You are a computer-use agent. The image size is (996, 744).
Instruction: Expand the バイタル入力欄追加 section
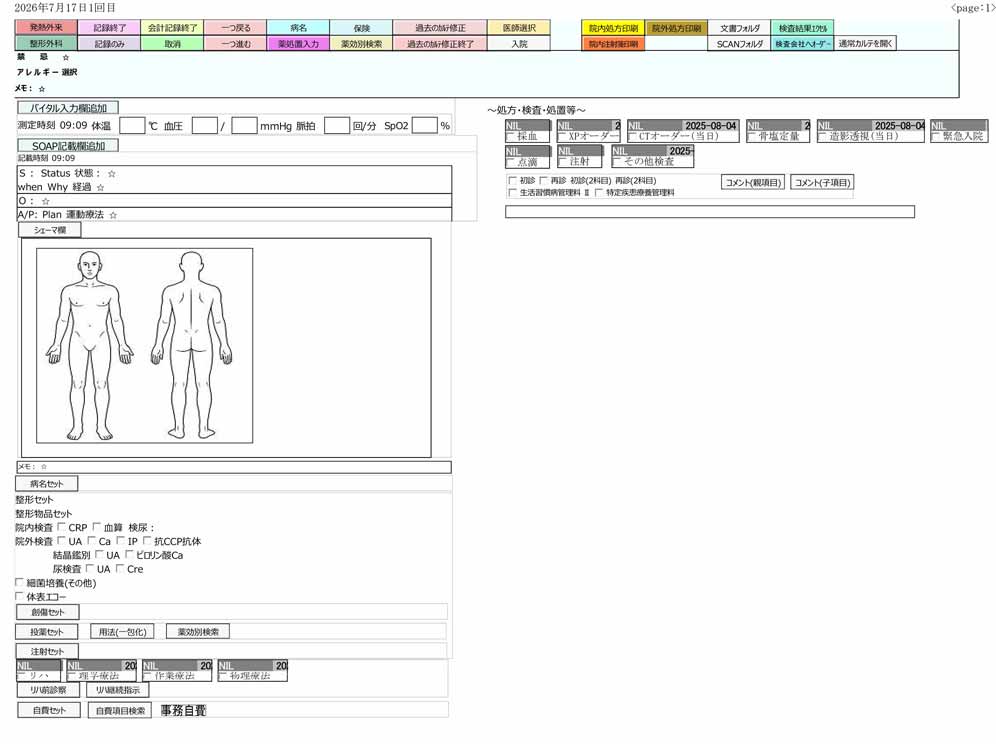tap(68, 108)
